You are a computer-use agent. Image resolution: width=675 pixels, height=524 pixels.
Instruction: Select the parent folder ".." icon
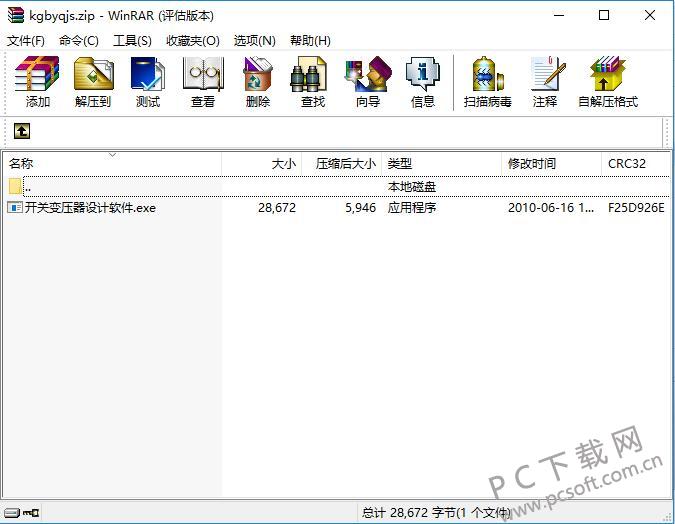[15, 186]
